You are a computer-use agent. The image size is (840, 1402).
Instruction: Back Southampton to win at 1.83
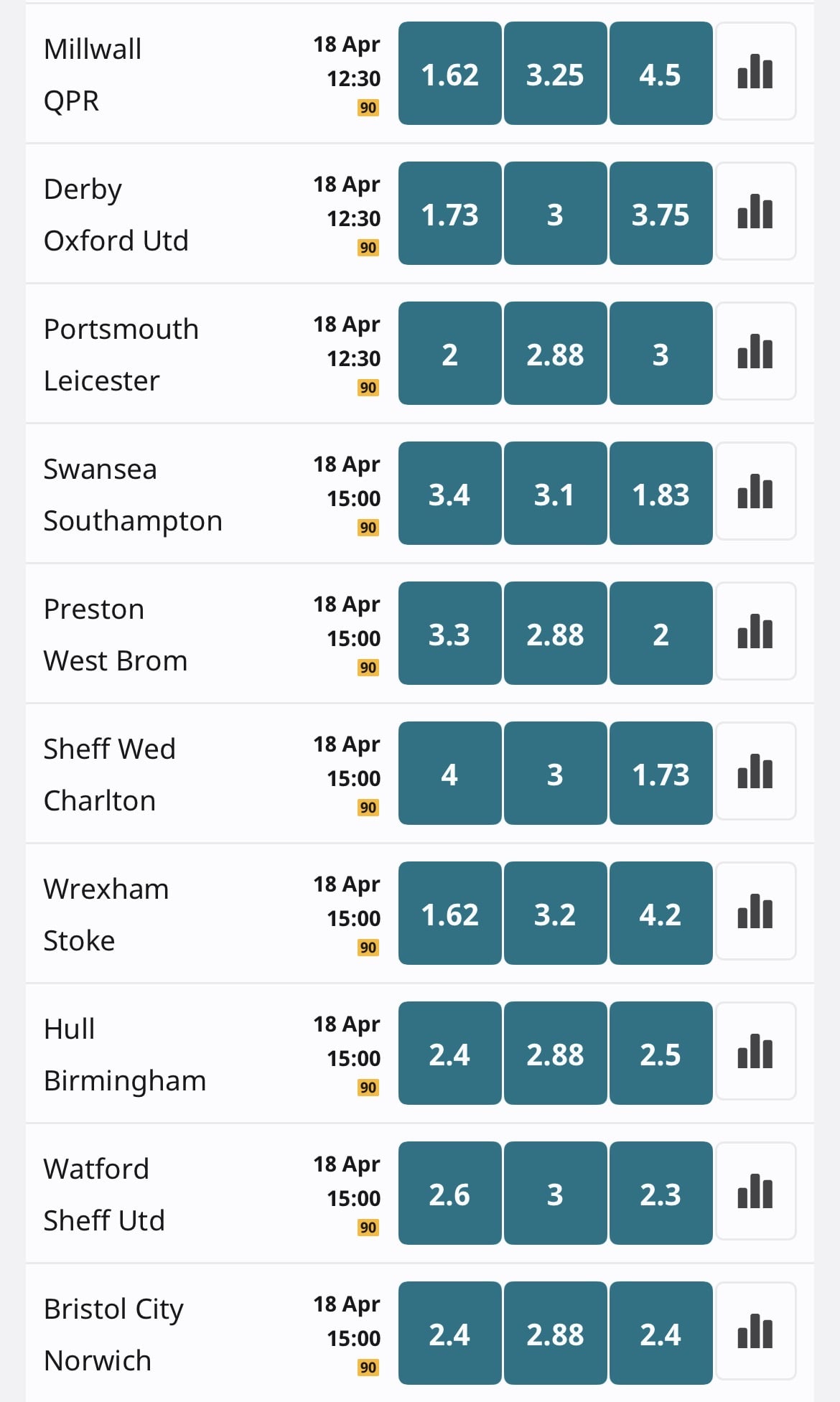tap(661, 493)
